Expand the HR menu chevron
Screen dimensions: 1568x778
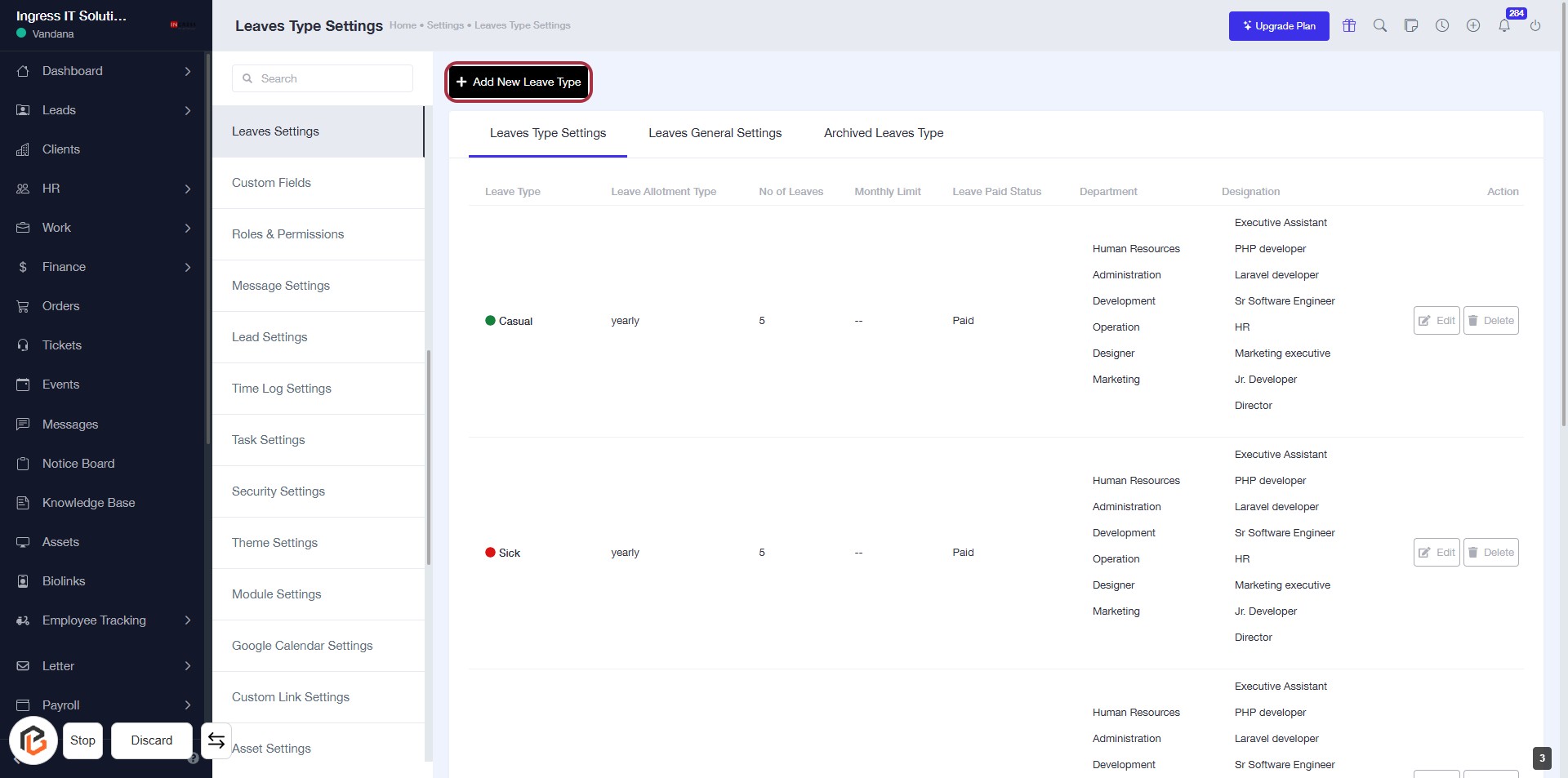pos(187,189)
